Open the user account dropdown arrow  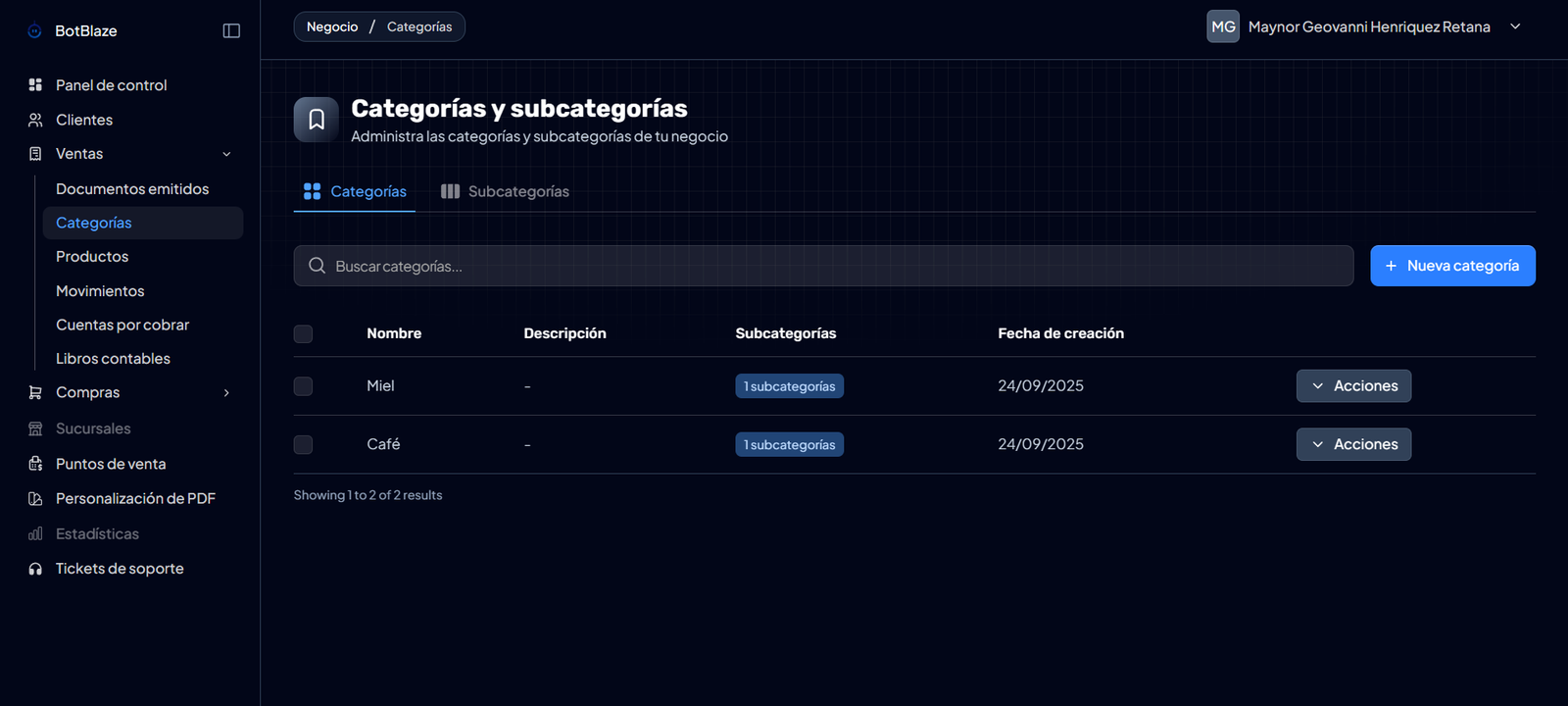pos(1515,26)
